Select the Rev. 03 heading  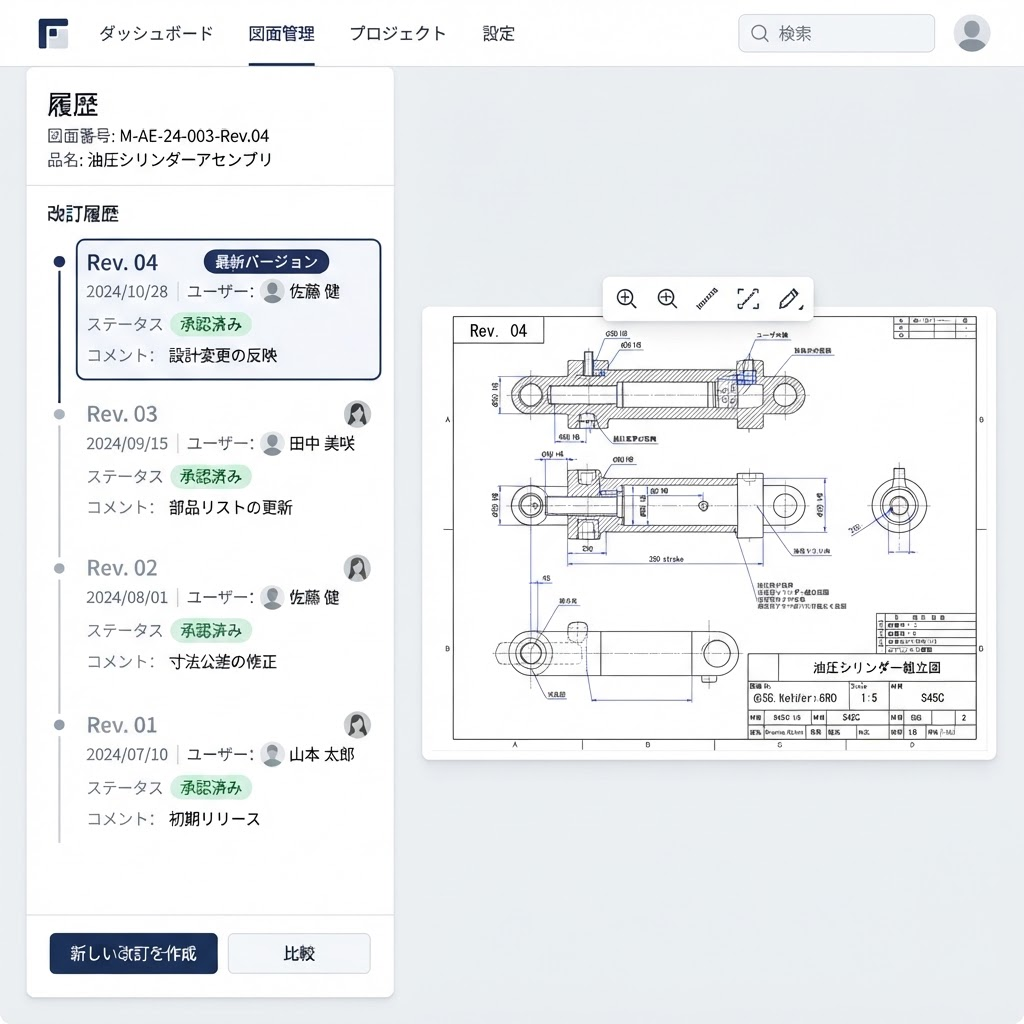tap(122, 414)
